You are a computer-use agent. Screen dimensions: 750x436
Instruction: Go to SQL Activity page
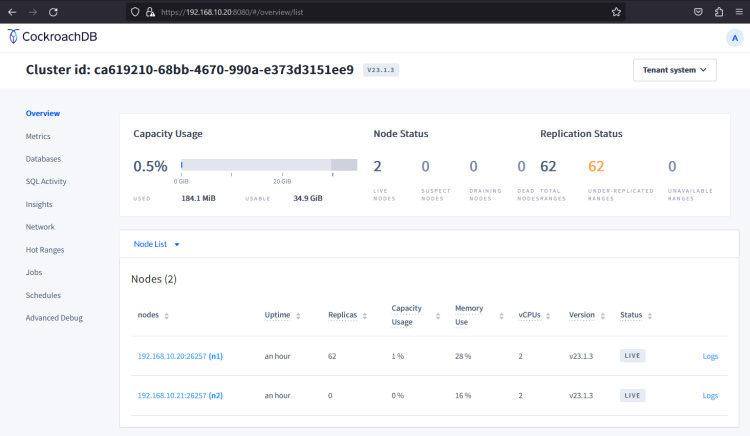46,181
